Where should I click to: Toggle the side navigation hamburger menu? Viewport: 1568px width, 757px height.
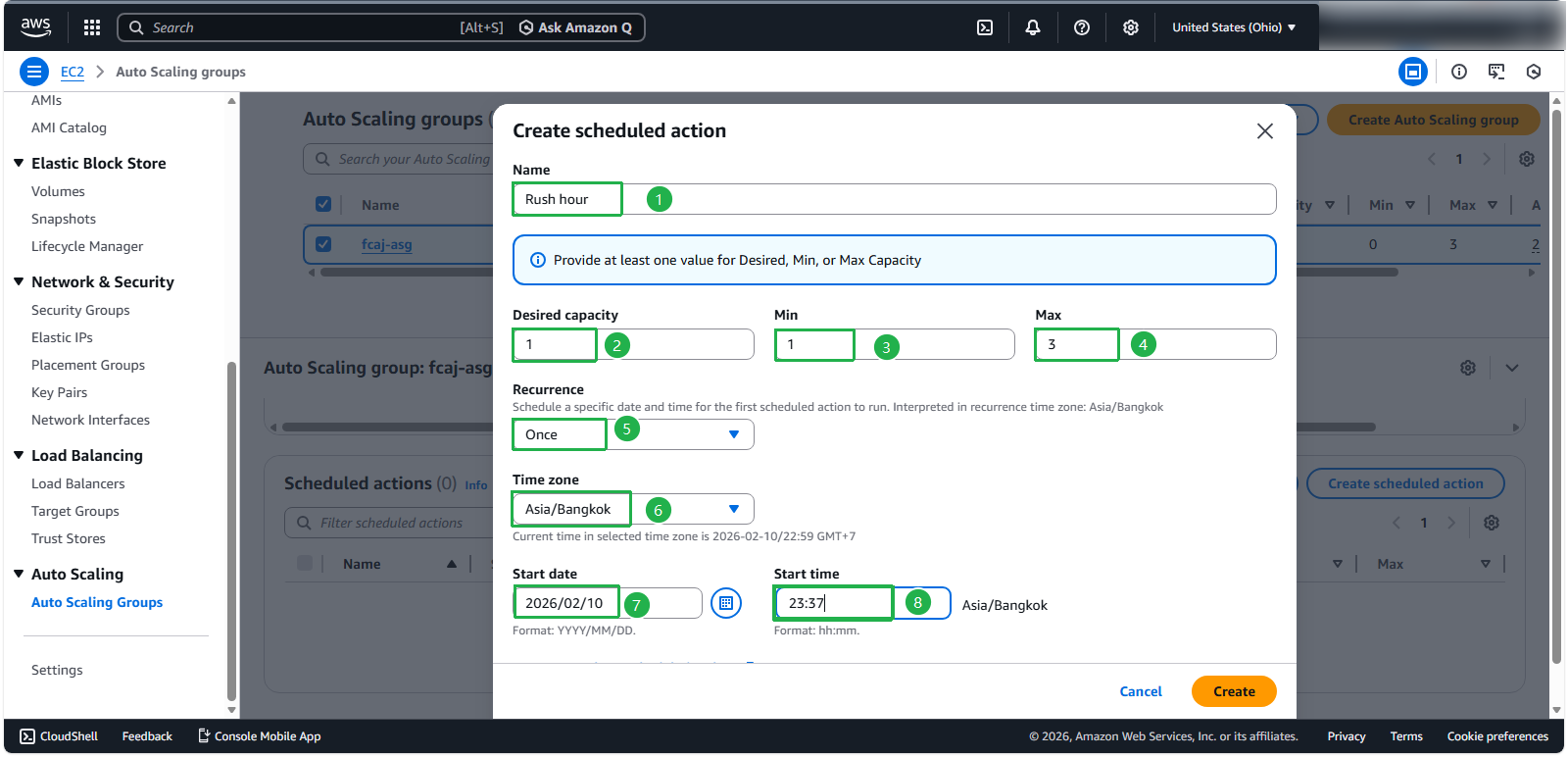point(34,72)
